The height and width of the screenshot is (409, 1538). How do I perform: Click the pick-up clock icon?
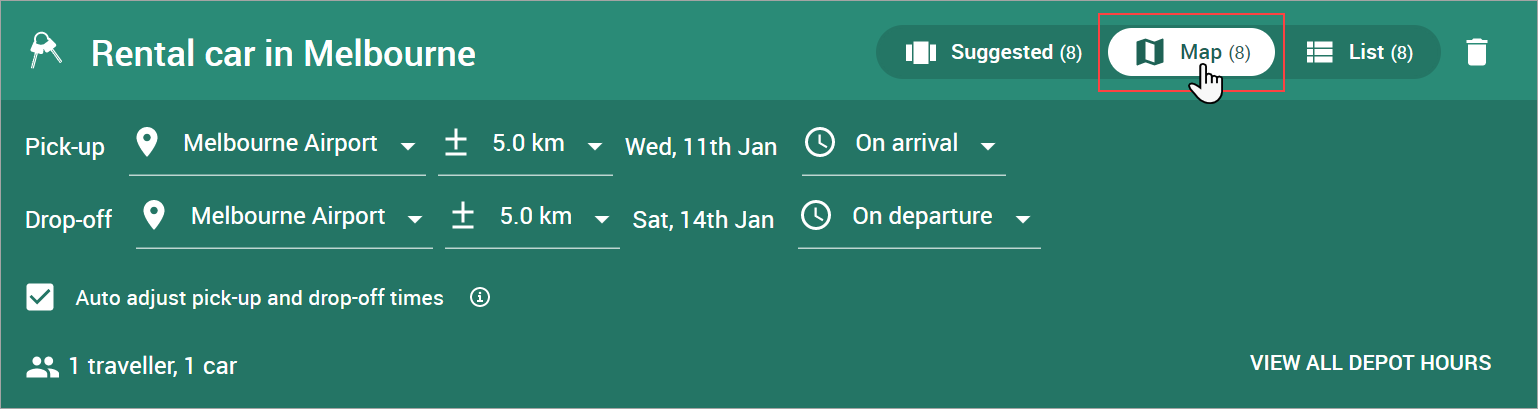820,143
